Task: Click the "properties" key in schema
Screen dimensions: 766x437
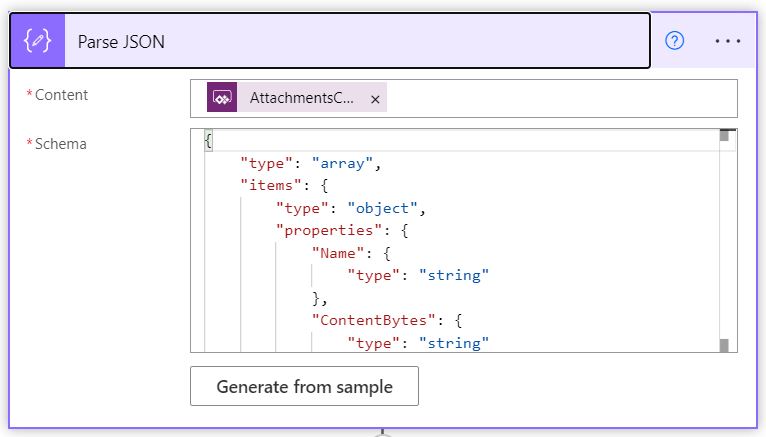Action: tap(329, 230)
